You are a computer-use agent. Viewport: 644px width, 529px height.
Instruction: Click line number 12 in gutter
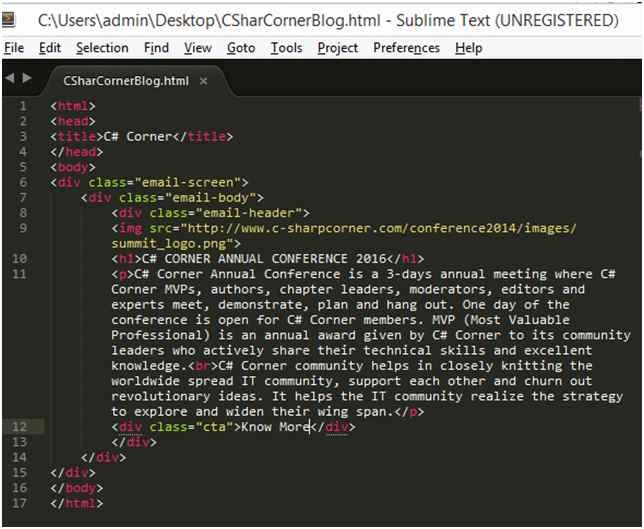click(19, 427)
